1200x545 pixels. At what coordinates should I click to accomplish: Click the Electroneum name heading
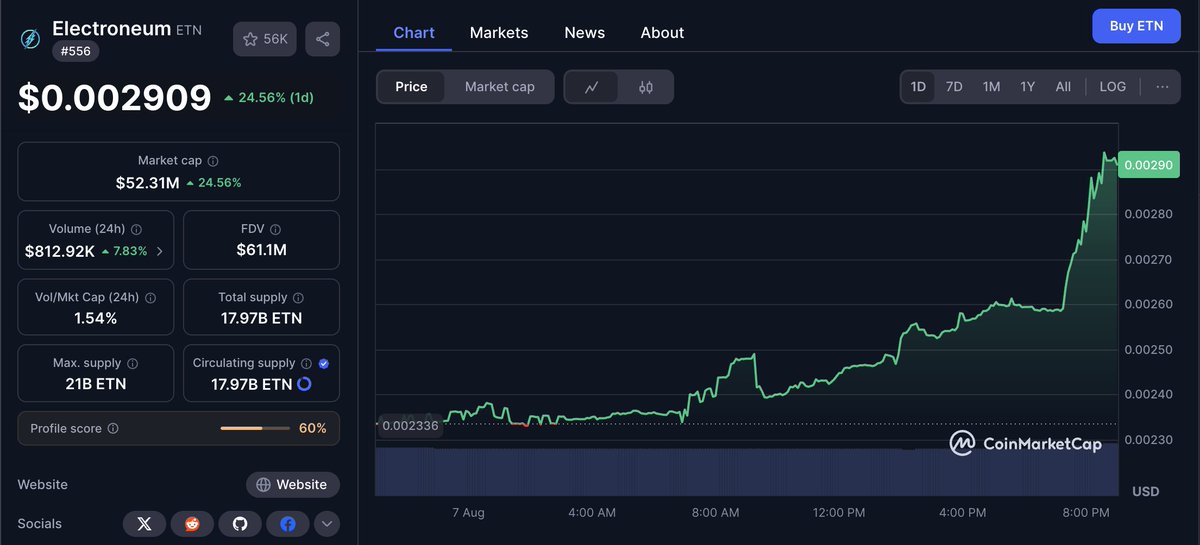click(111, 28)
